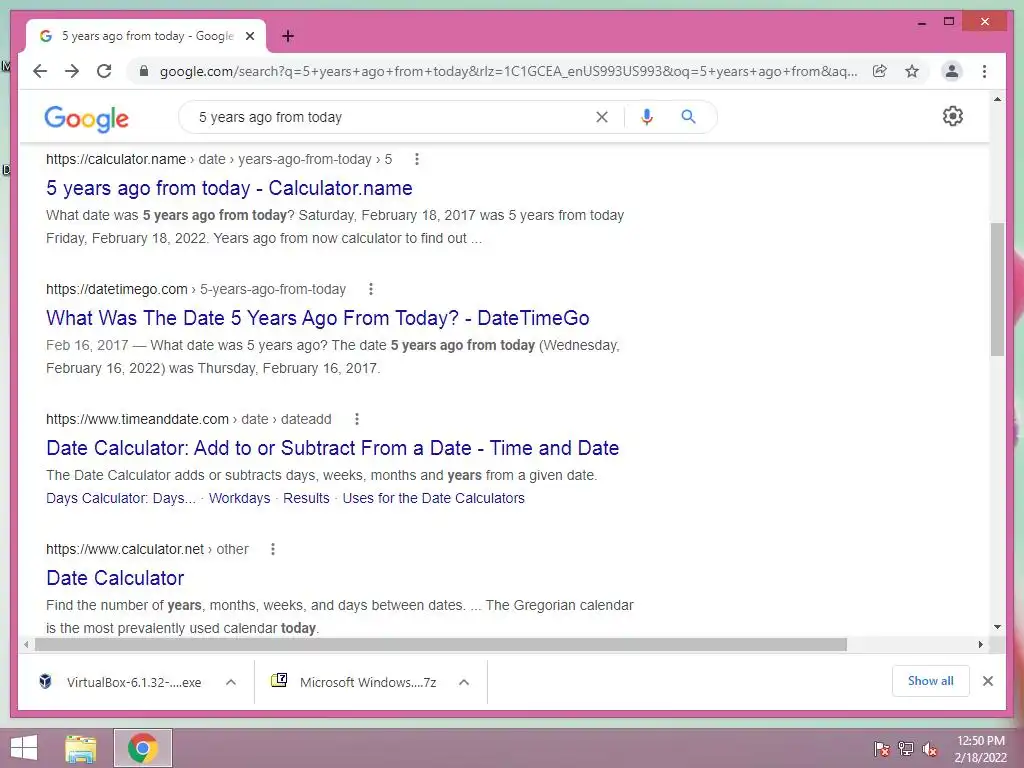1024x768 pixels.
Task: Open the Chrome three-dot menu
Action: (984, 71)
